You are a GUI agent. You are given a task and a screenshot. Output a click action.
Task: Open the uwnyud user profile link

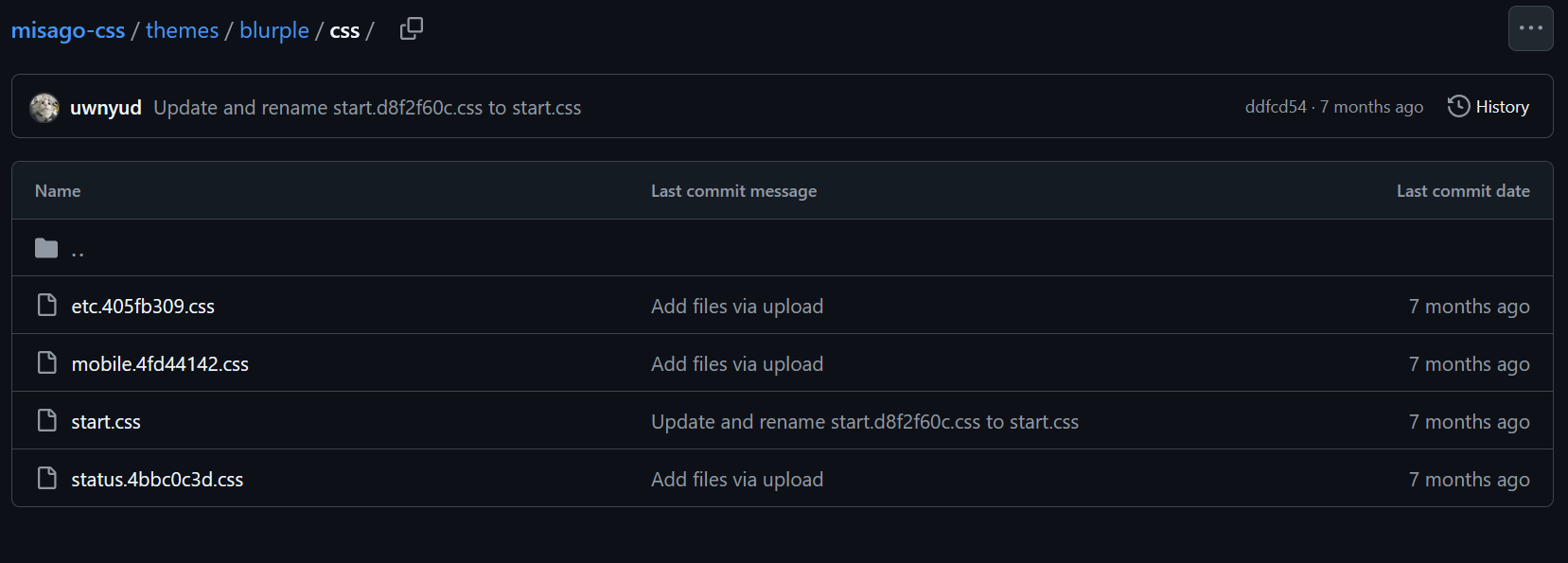106,108
